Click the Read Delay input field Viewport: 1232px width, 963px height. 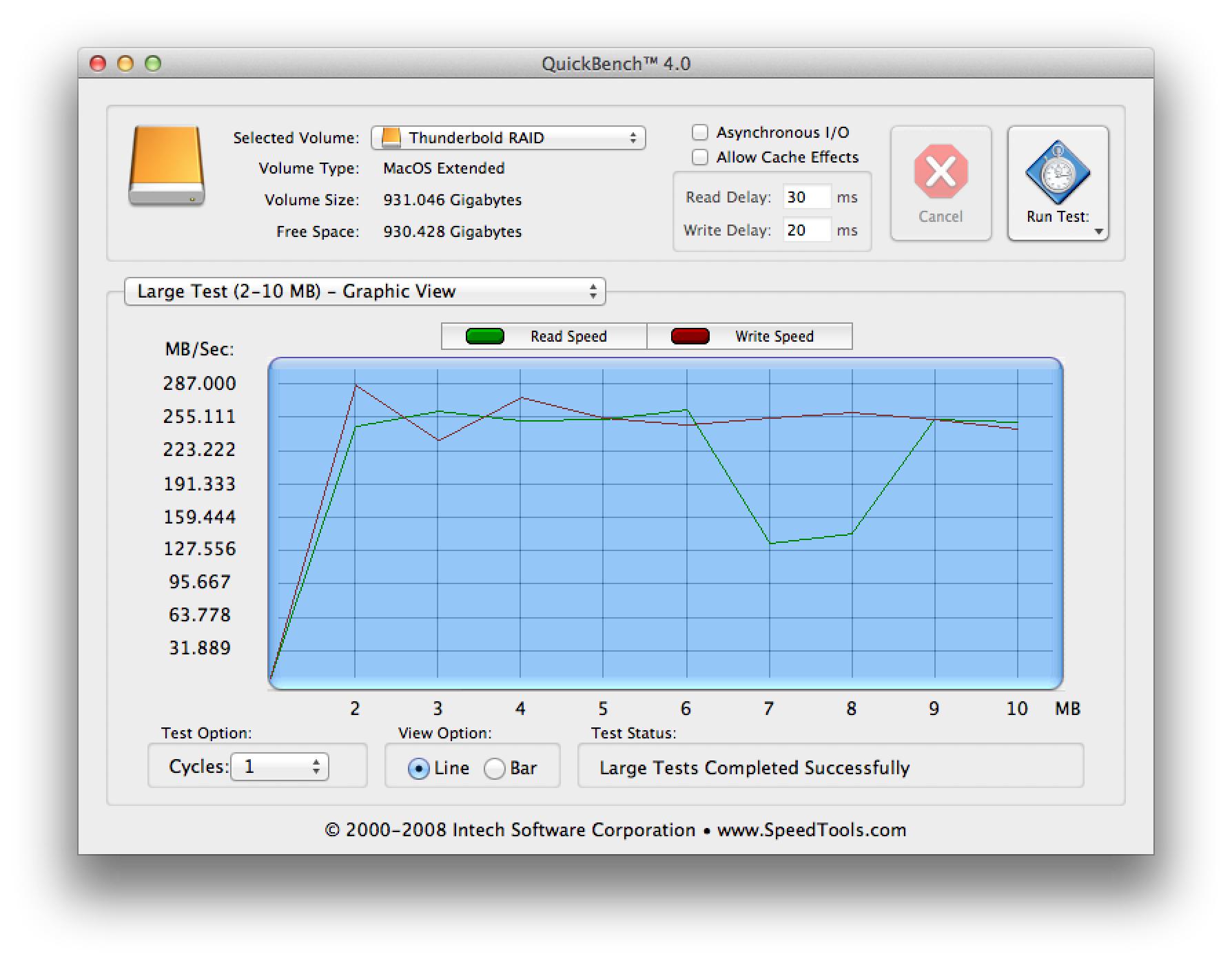[x=807, y=197]
